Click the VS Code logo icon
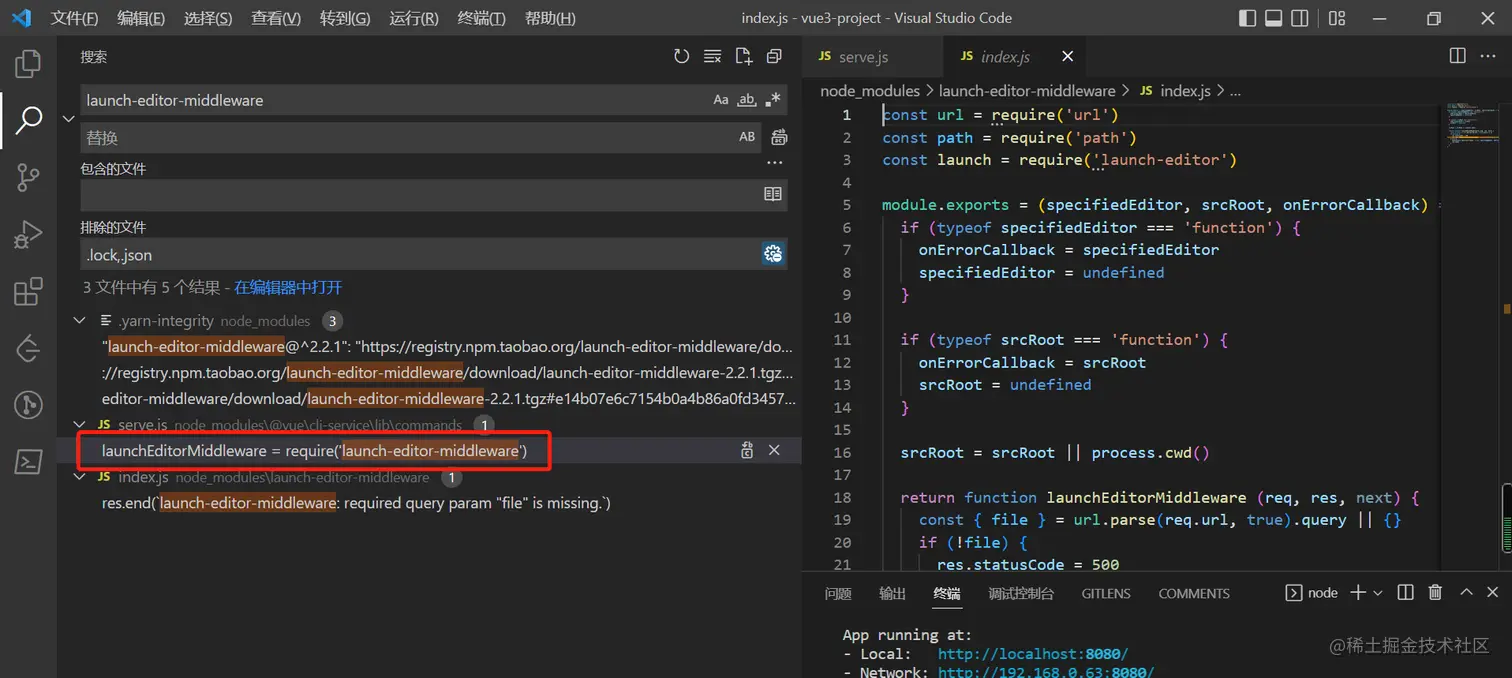 point(22,18)
